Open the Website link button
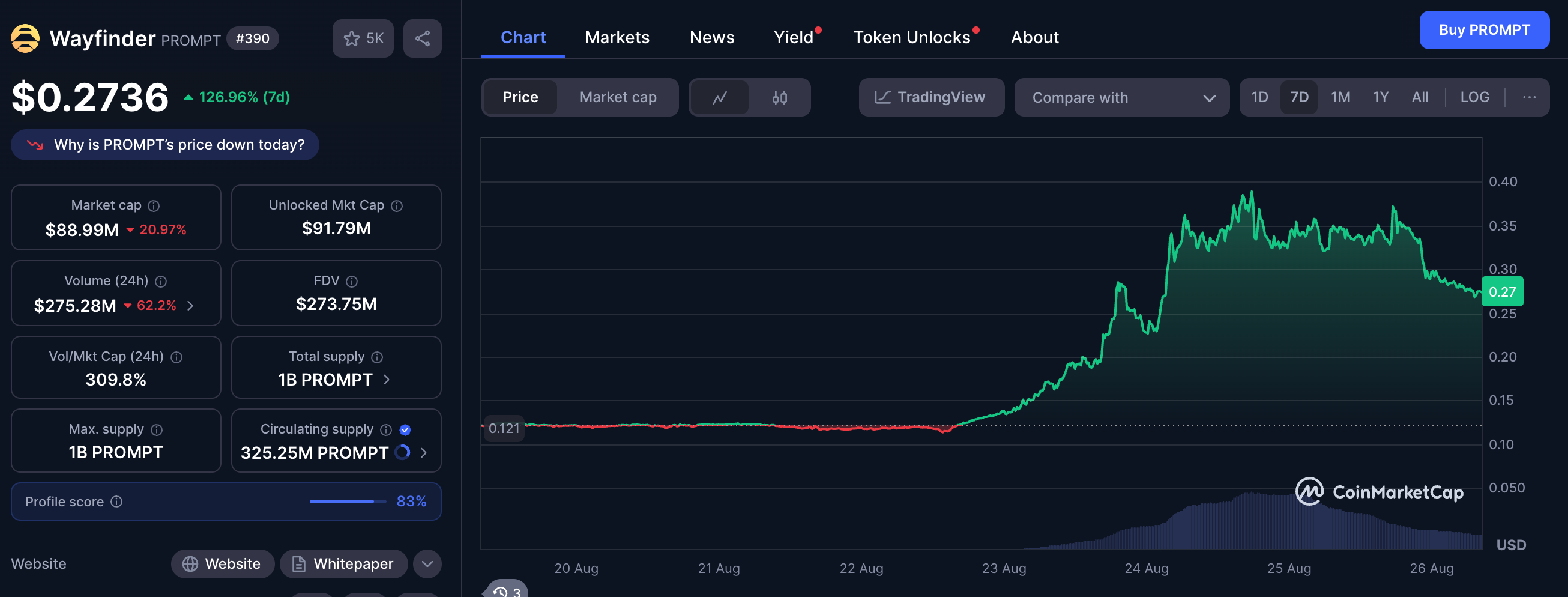 (x=223, y=564)
